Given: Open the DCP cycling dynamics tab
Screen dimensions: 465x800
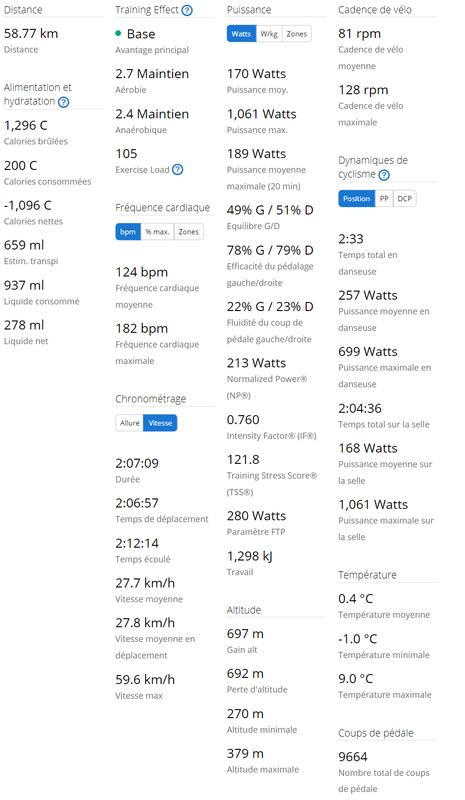Looking at the screenshot, I should coord(404,198).
